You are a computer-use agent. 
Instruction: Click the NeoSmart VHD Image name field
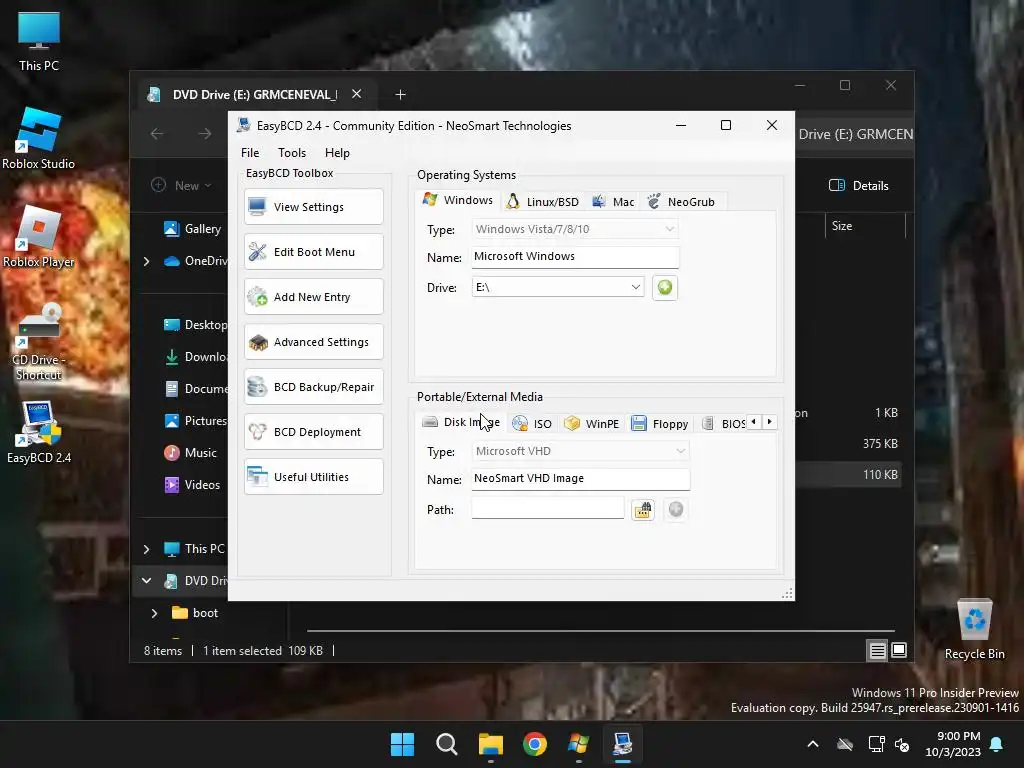(580, 479)
